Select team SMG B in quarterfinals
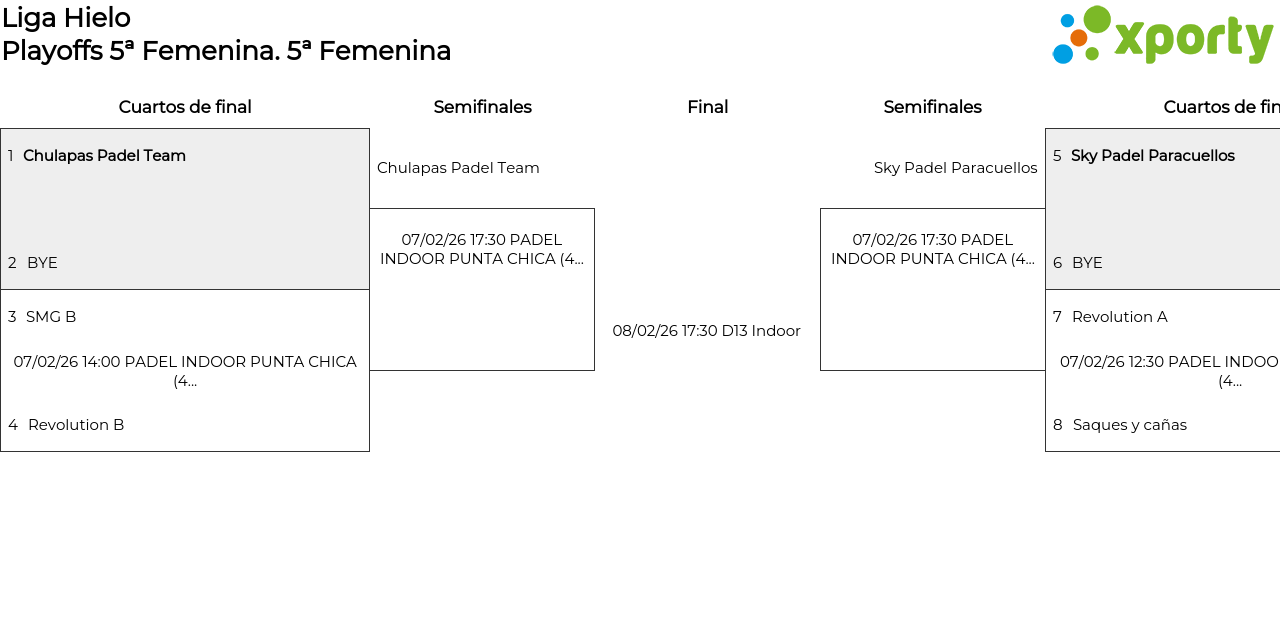 pos(51,317)
